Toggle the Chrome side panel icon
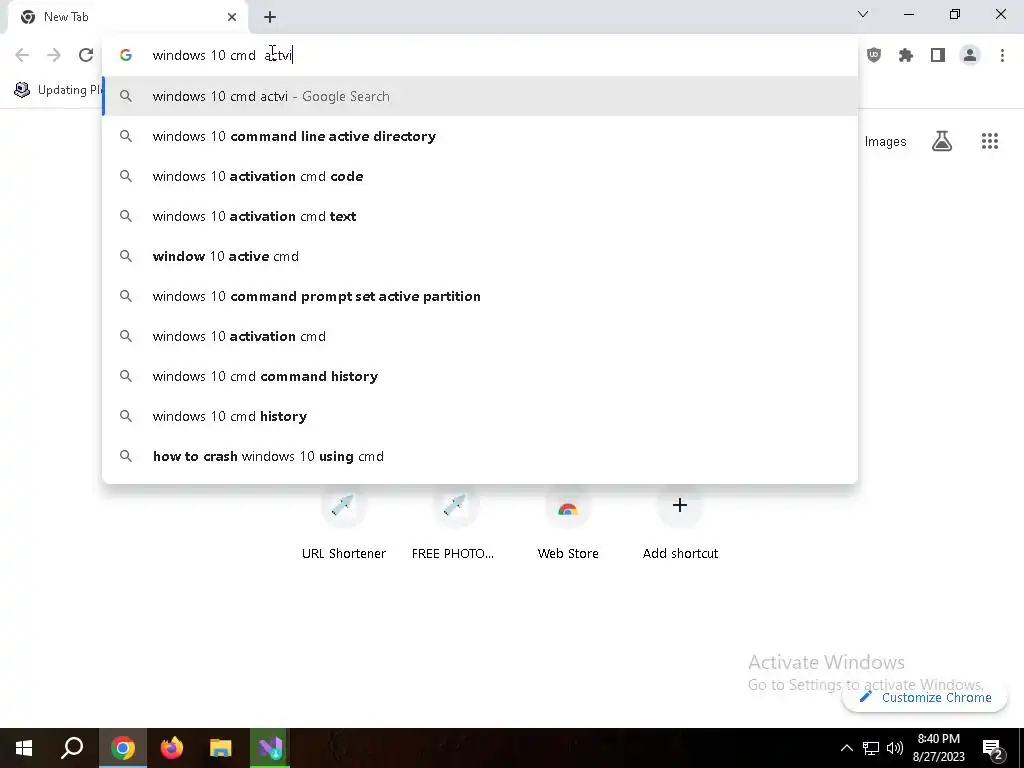1024x768 pixels. tap(938, 55)
